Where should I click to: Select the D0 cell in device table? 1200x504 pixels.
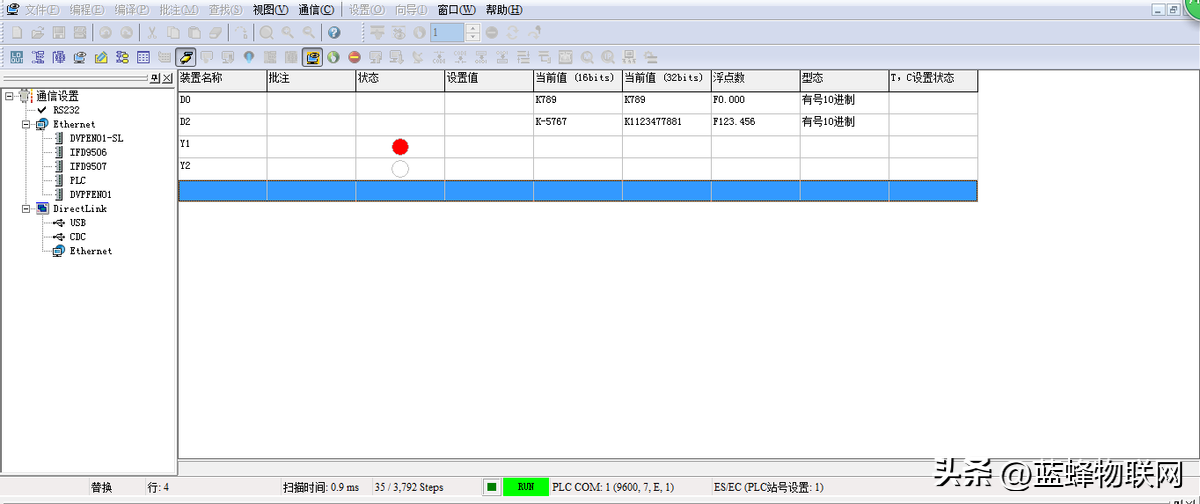click(x=221, y=101)
